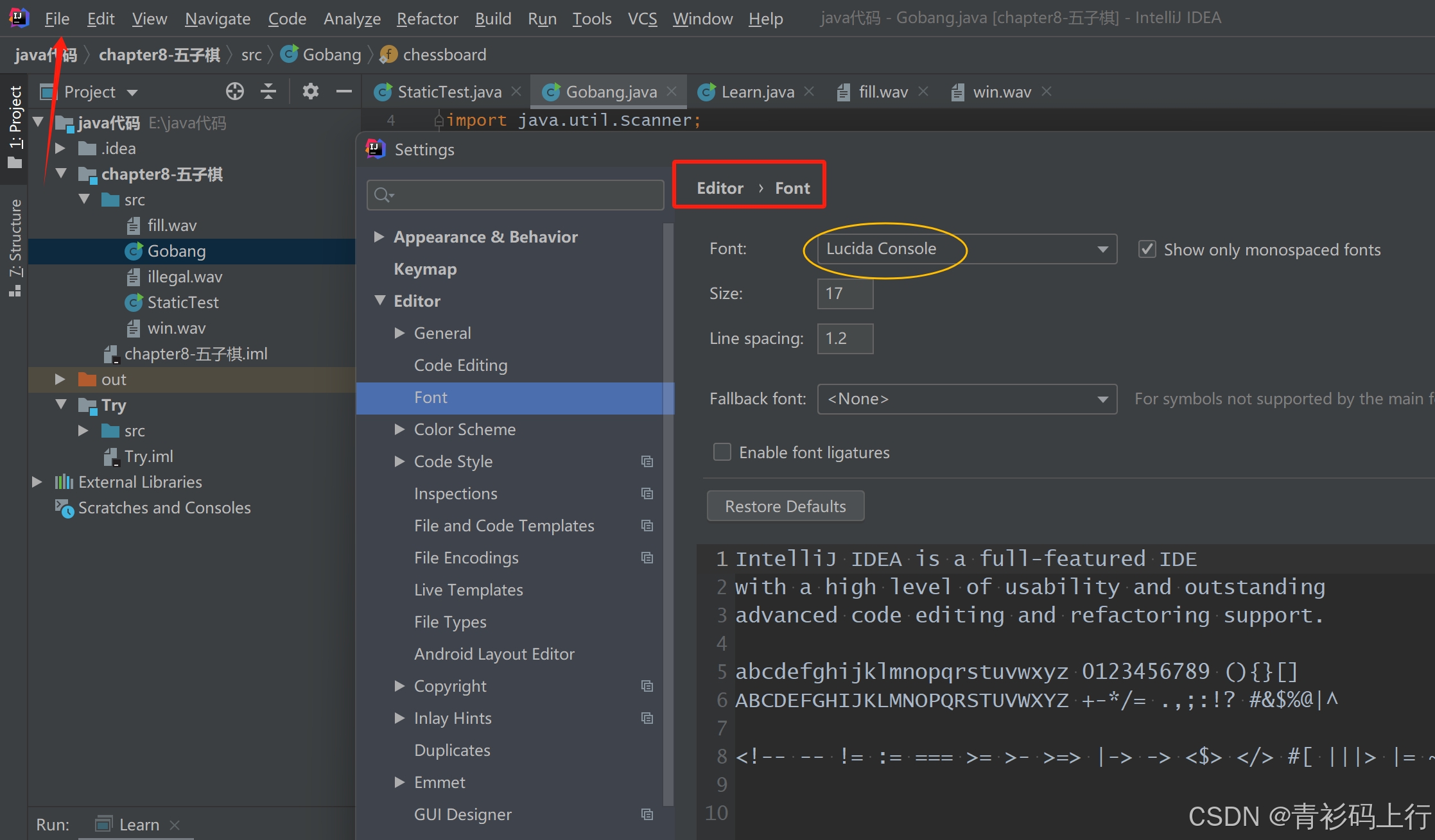Select Duplicates settings page
1435x840 pixels.
click(452, 750)
